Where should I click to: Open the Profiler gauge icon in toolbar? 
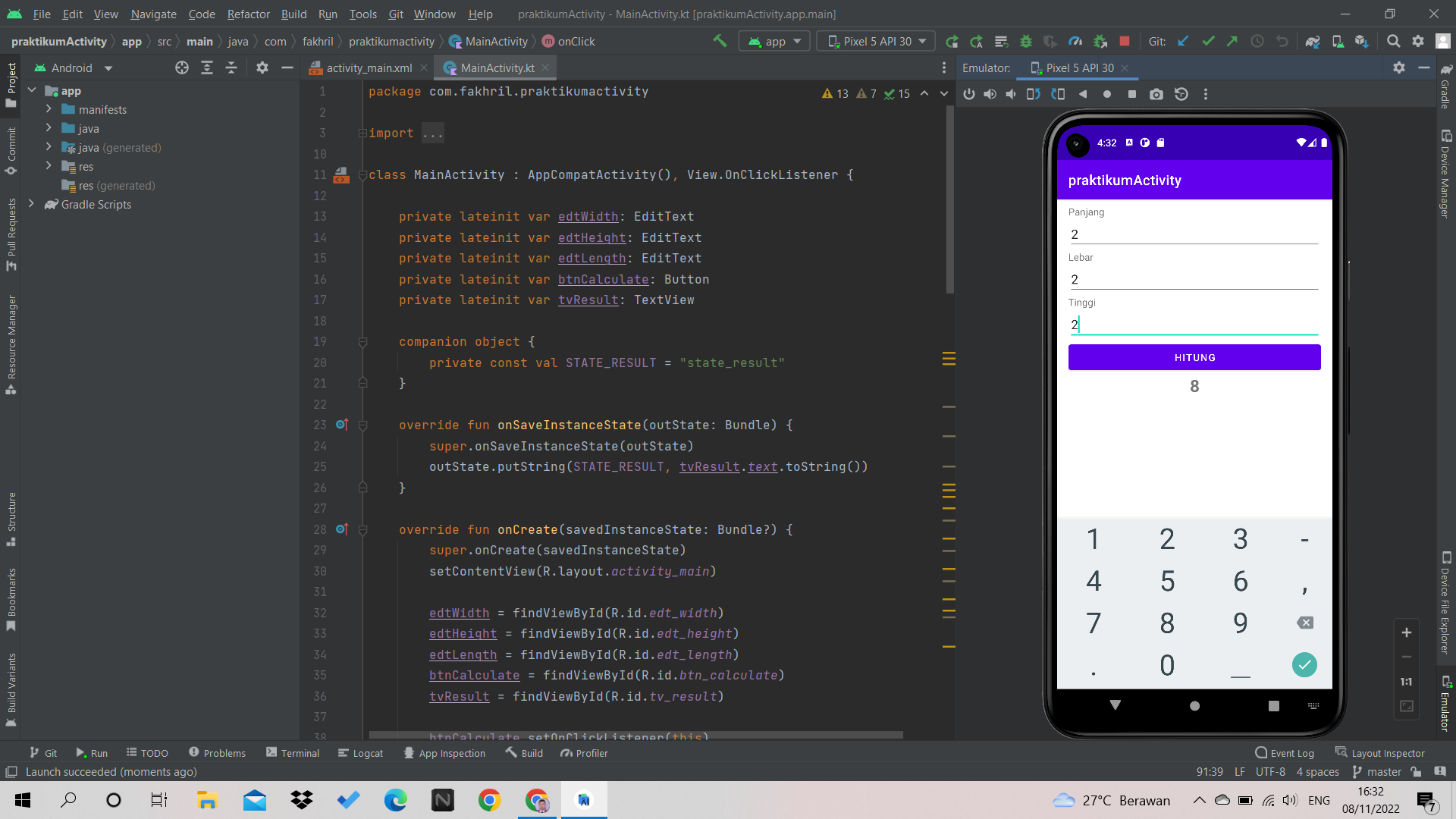pyautogui.click(x=1075, y=41)
